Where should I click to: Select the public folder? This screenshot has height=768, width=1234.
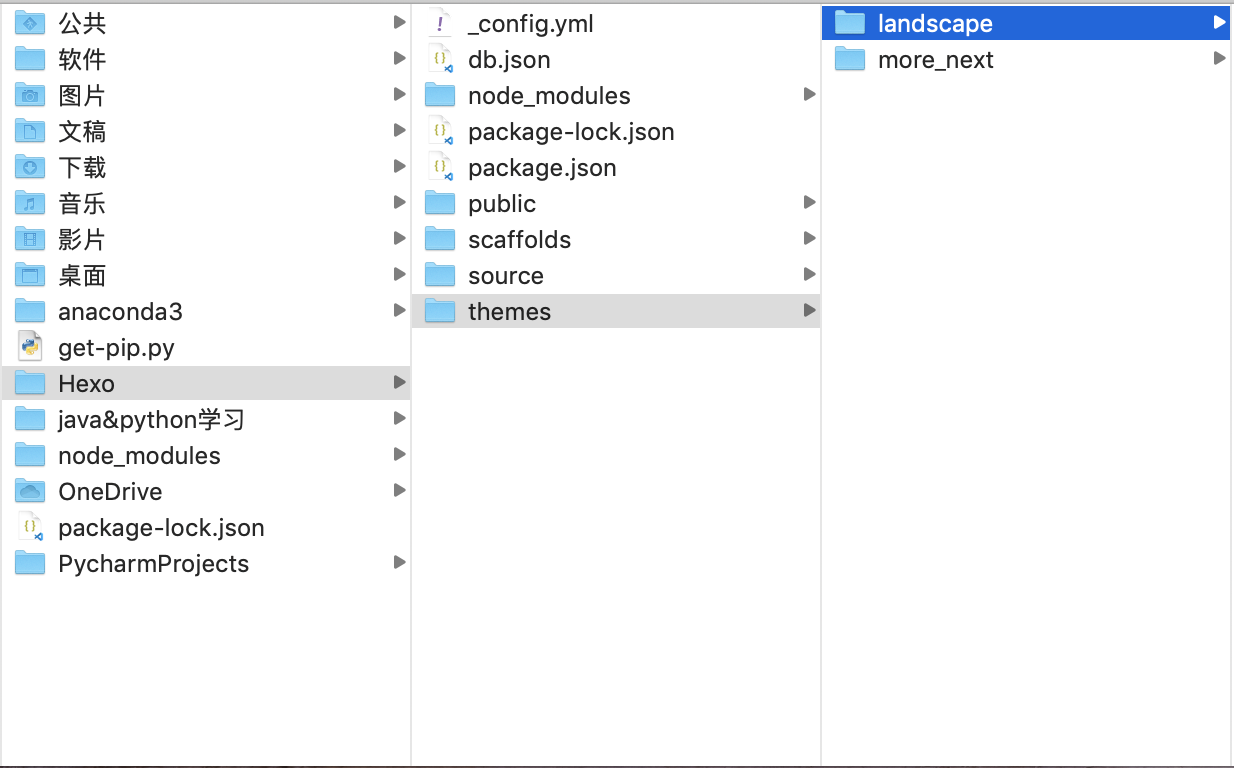(501, 203)
